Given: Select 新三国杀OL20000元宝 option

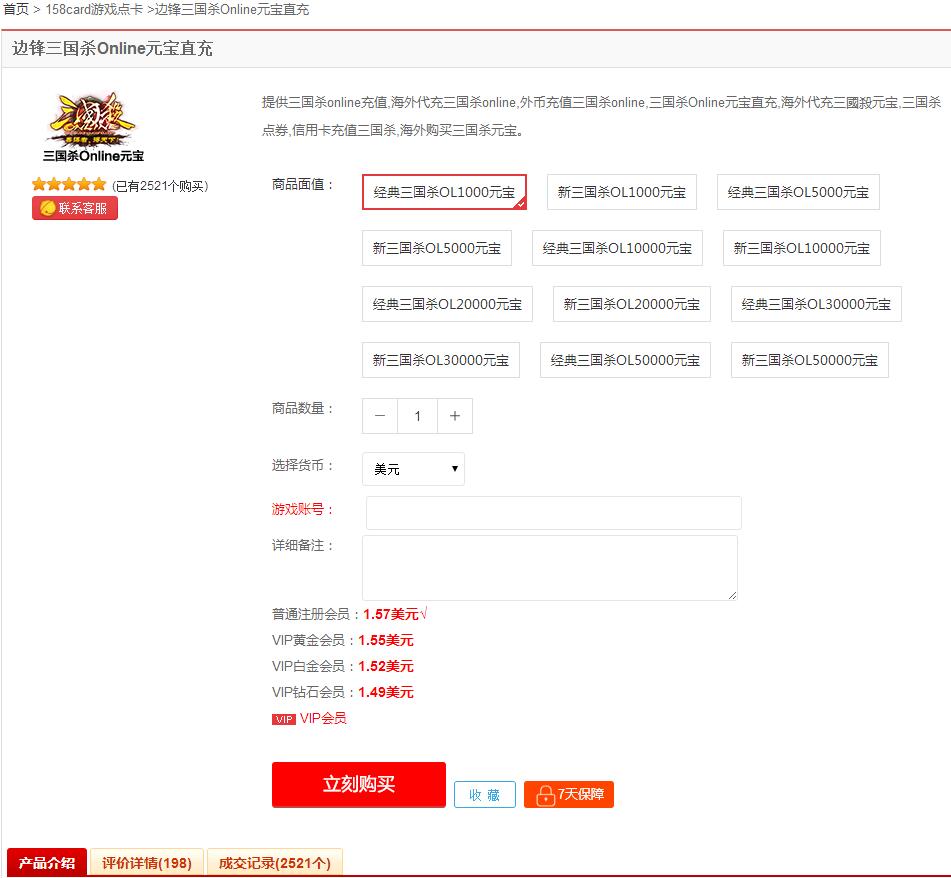Looking at the screenshot, I should click(x=631, y=304).
